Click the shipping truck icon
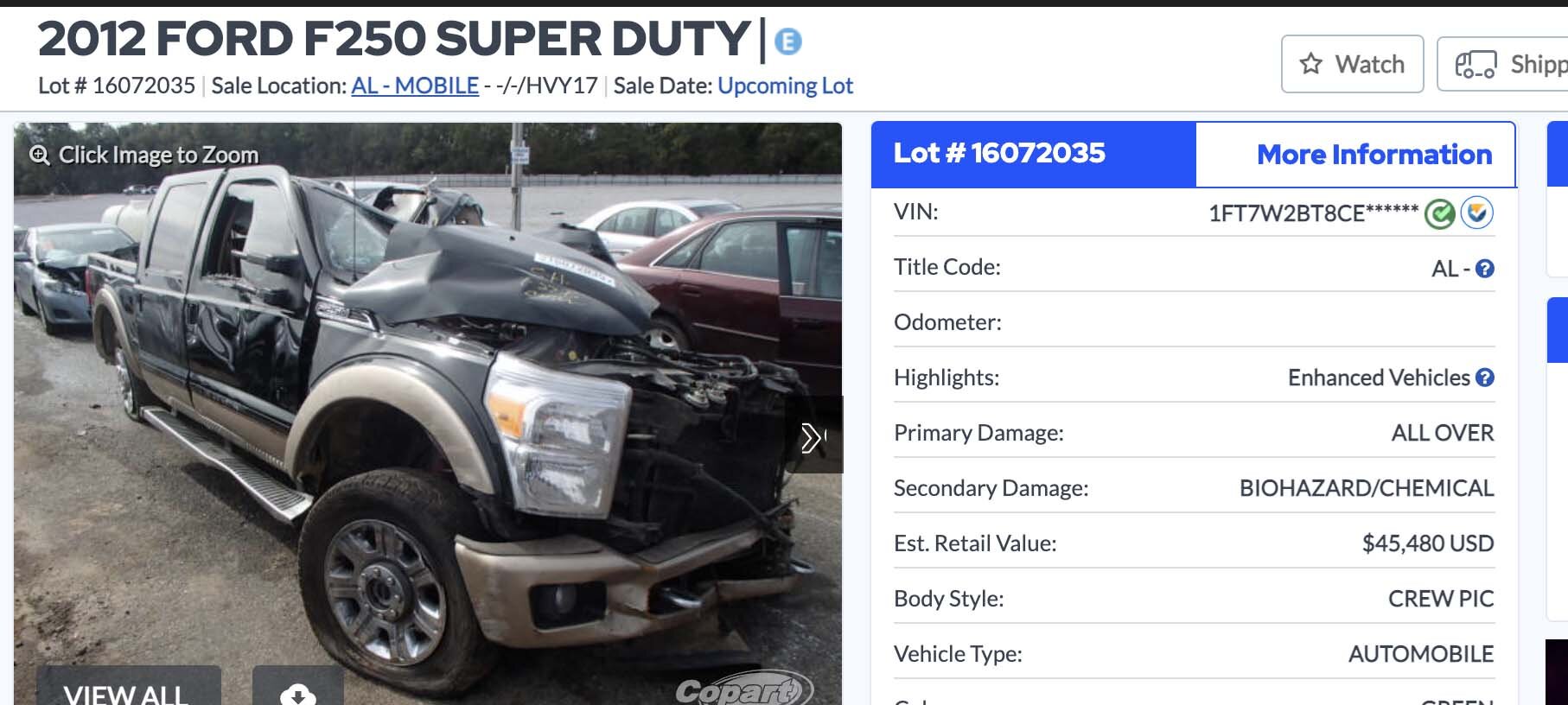The width and height of the screenshot is (1568, 705). [1476, 65]
